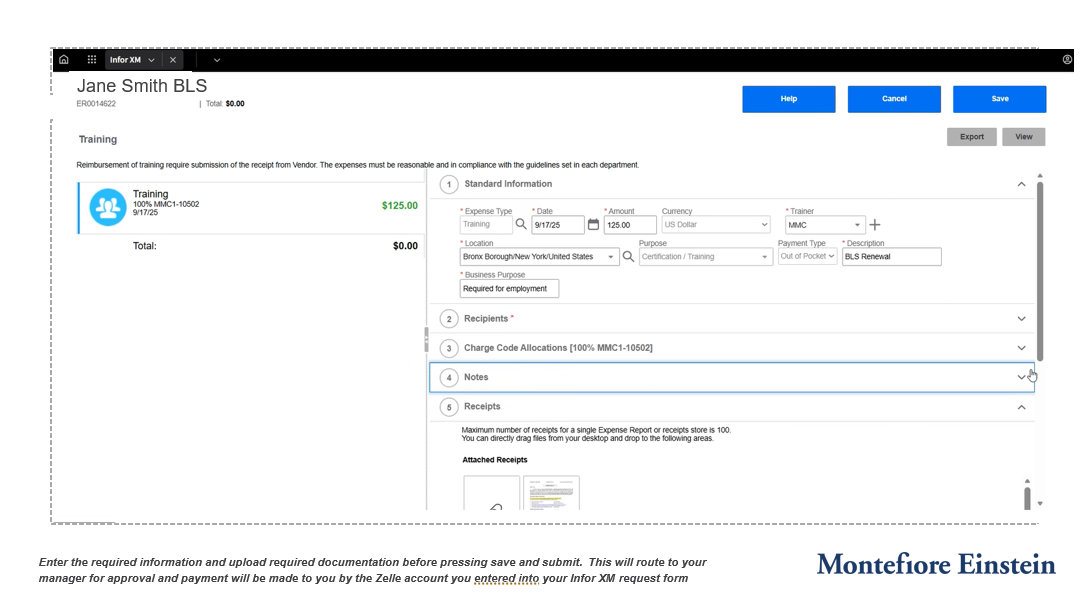Save the expense report
This screenshot has height=607, width=1087.
click(x=1000, y=99)
